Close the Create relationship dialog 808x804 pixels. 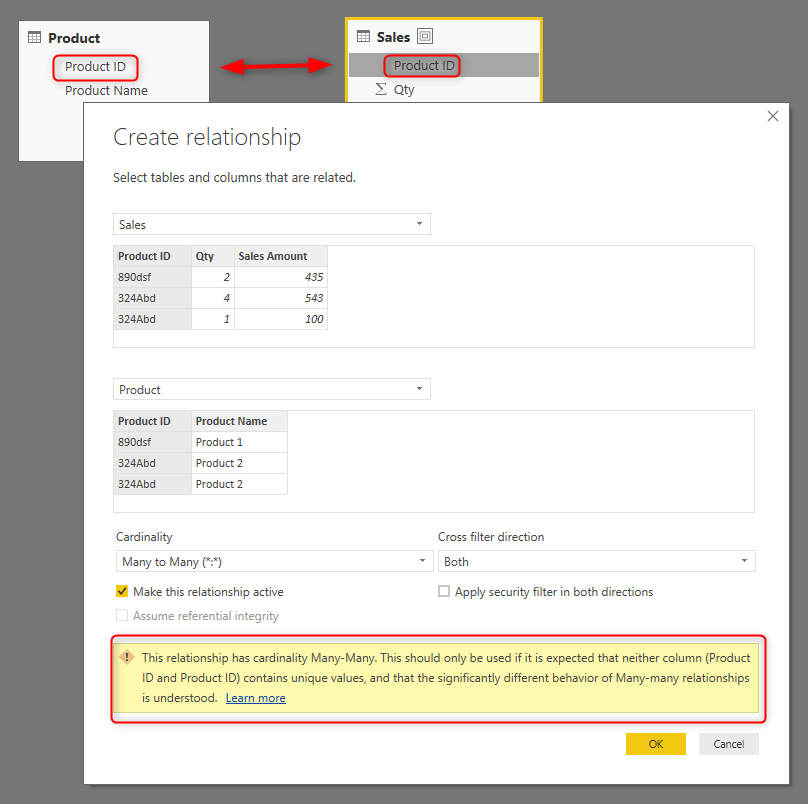(x=772, y=116)
